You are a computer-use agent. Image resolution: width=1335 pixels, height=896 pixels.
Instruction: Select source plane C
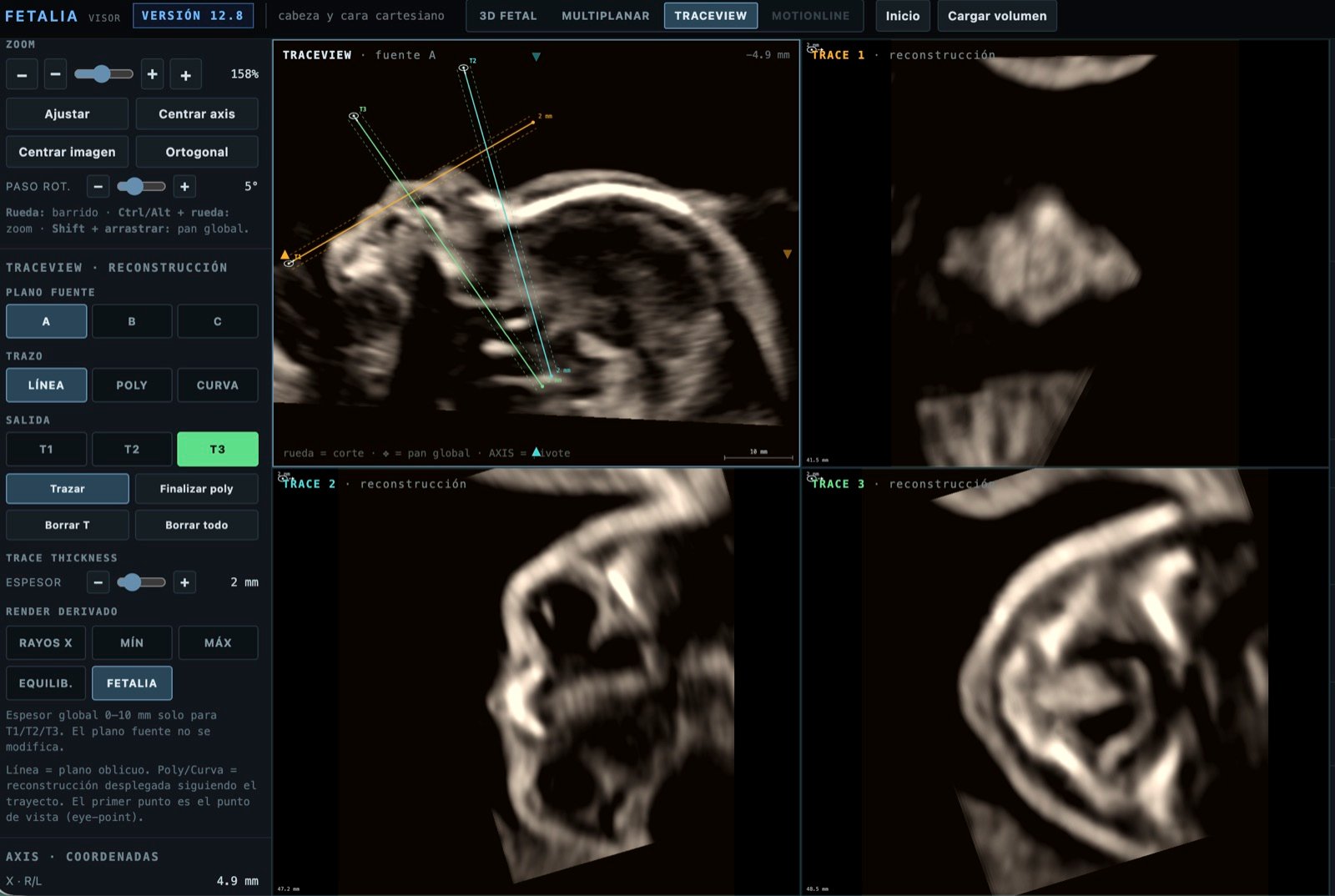(218, 321)
